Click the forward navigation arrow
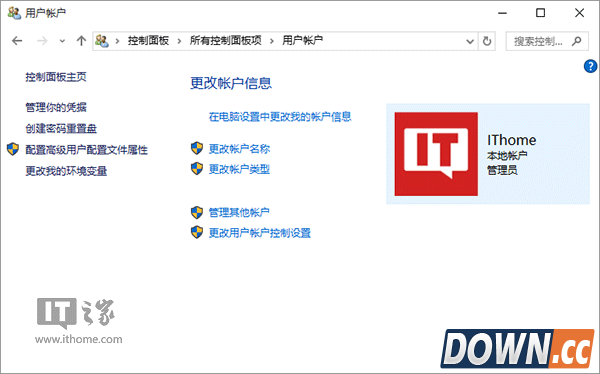 42,41
